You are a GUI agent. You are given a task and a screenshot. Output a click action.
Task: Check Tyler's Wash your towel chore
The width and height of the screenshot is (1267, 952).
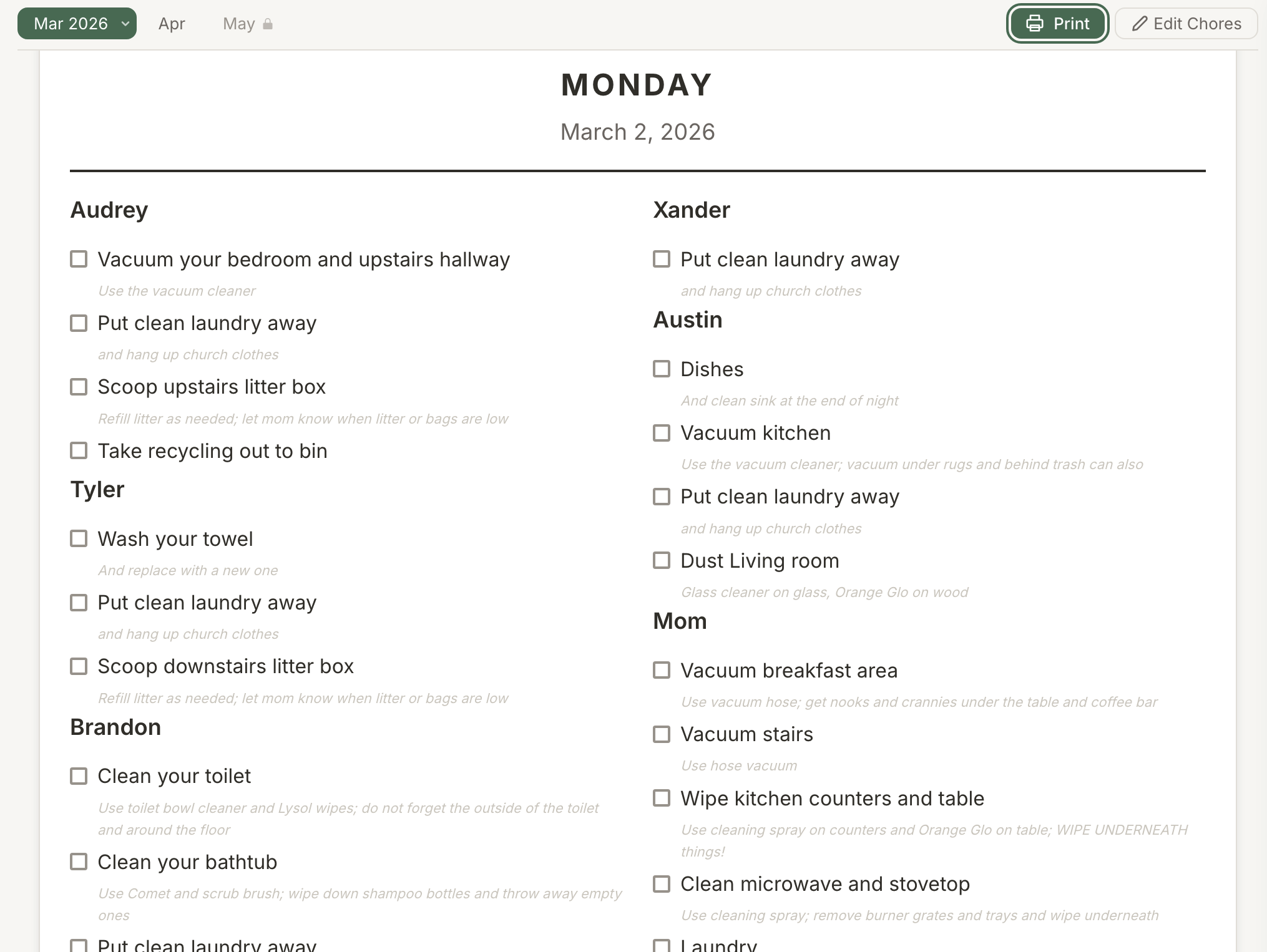pyautogui.click(x=79, y=539)
